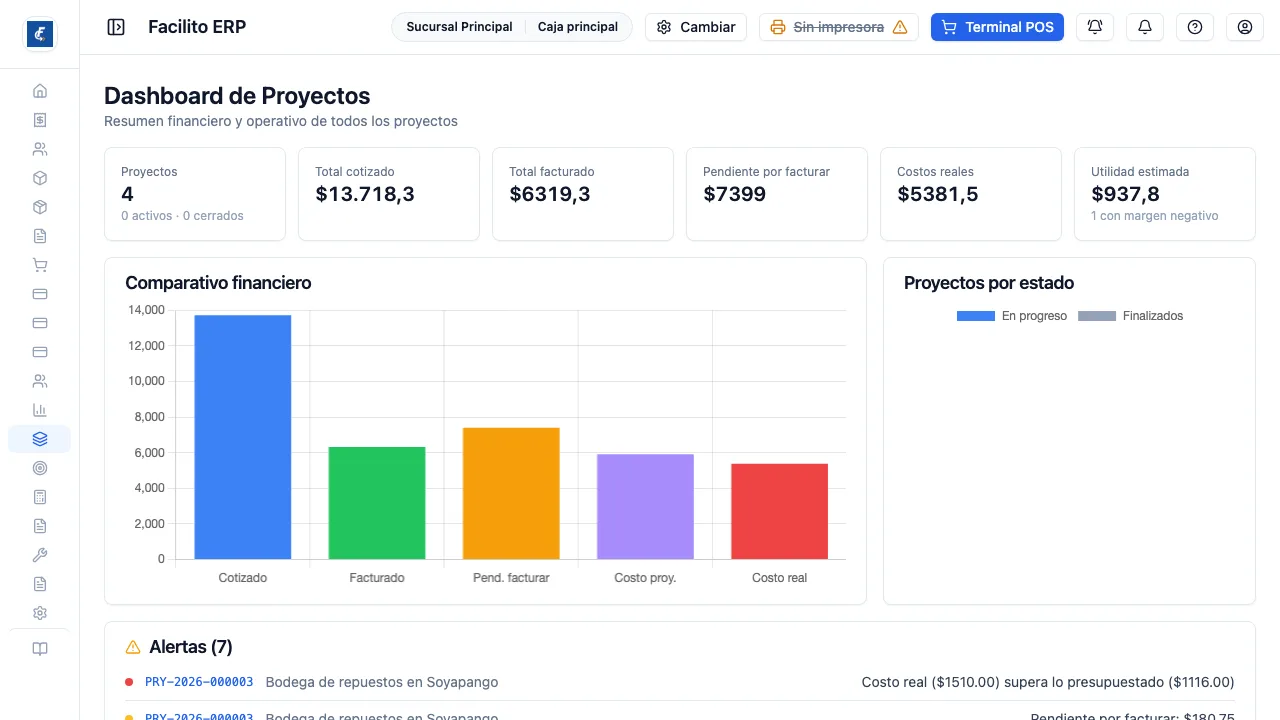Screen dimensions: 1280x720
Task: Click the Alertas warning triangle icon
Action: click(x=133, y=647)
